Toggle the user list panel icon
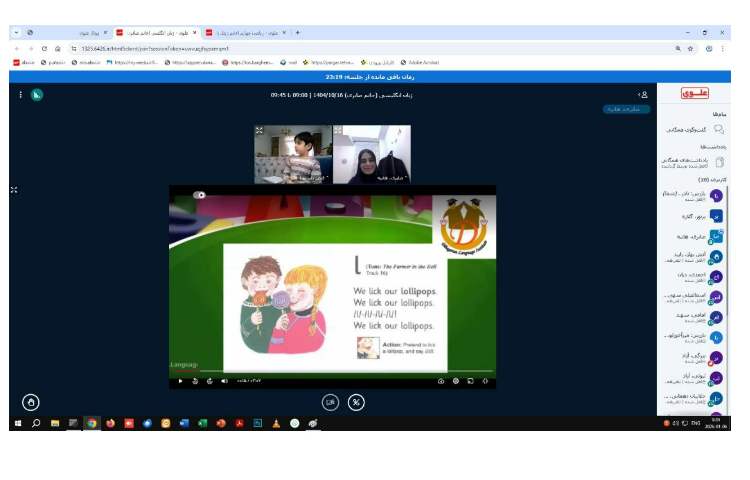This screenshot has width=750, height=480. click(x=643, y=94)
